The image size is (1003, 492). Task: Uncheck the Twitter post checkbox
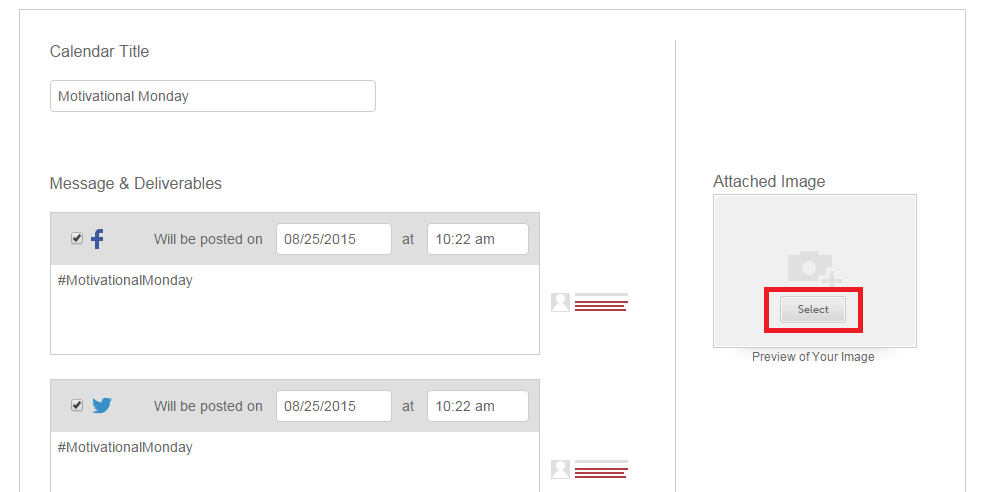(77, 406)
